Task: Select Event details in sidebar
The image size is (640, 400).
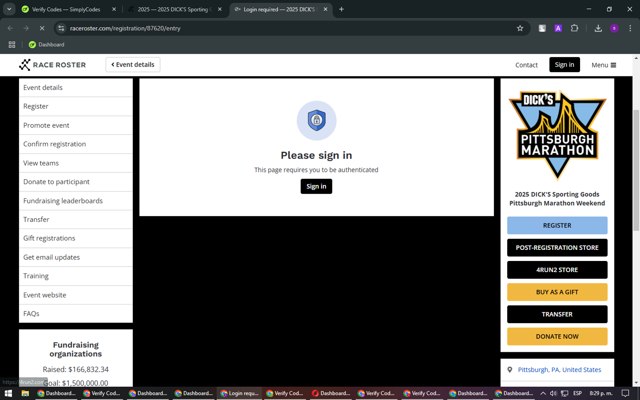Action: click(76, 87)
